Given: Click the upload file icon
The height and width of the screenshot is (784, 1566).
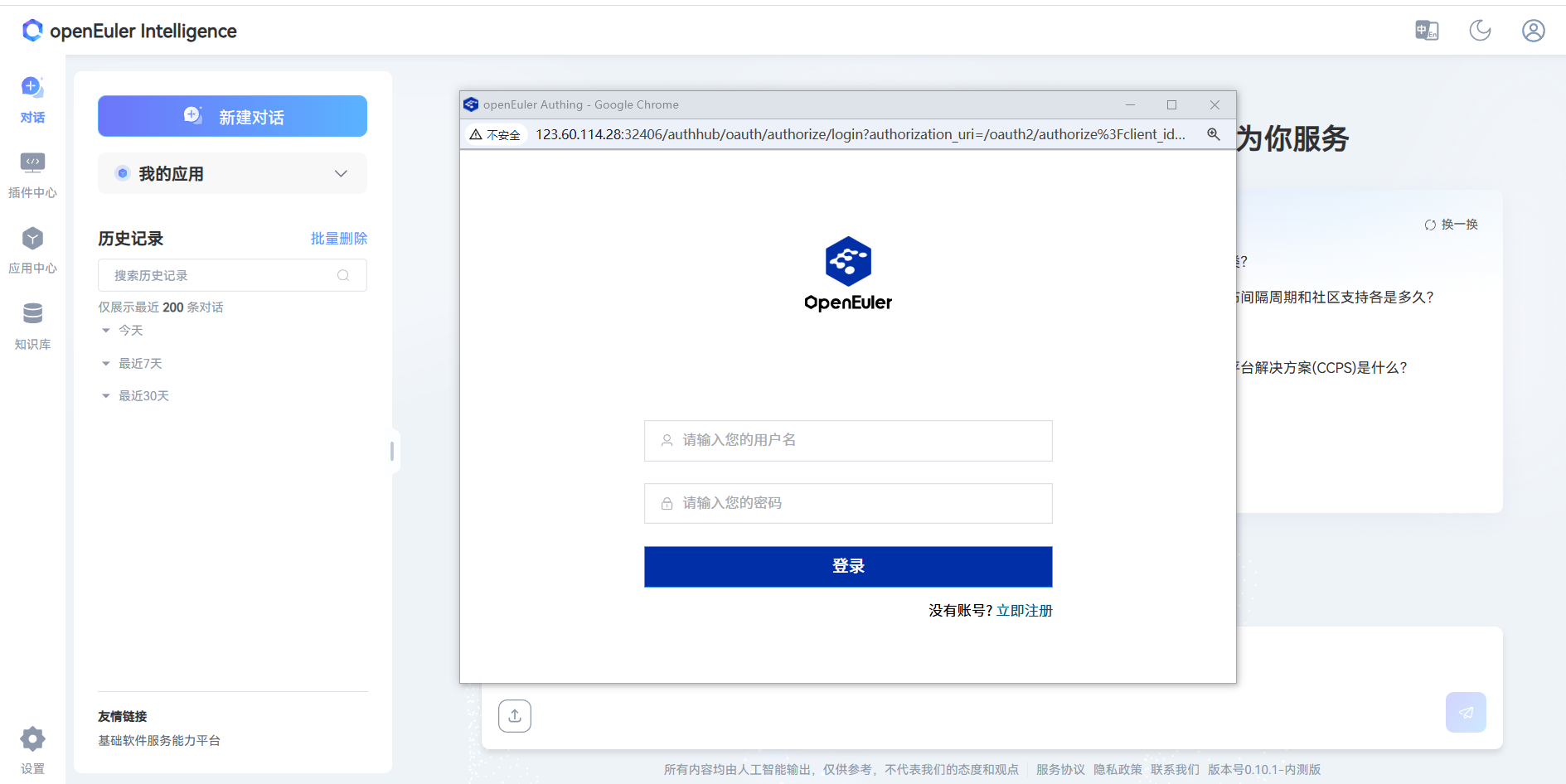Looking at the screenshot, I should [x=515, y=716].
